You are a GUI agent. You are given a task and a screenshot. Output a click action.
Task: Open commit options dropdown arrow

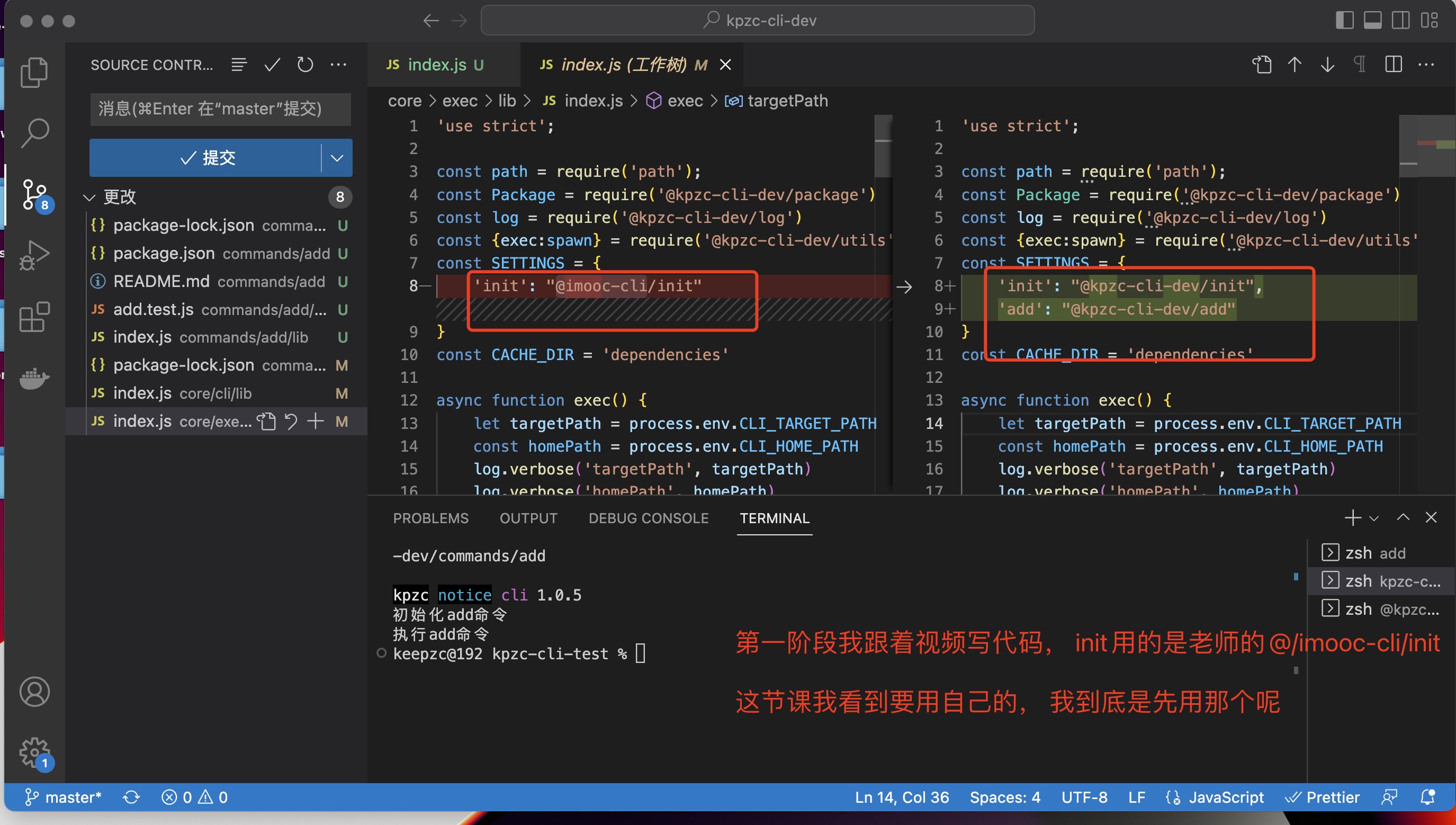click(337, 158)
